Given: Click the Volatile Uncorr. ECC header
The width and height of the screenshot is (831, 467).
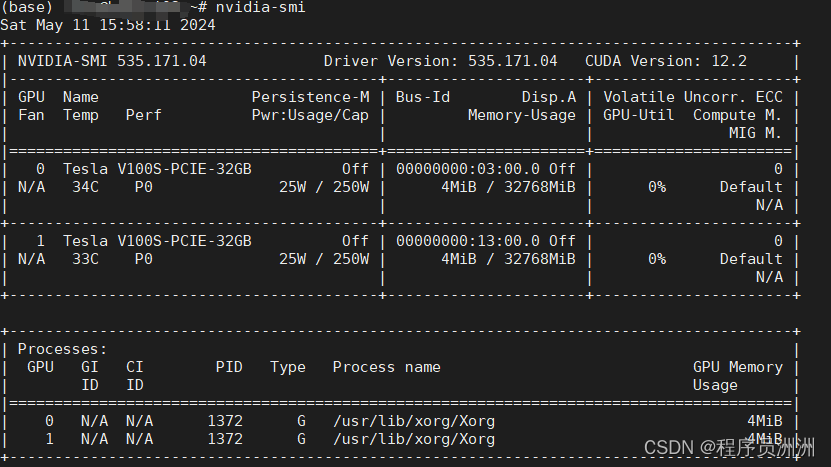Looking at the screenshot, I should (x=693, y=97).
